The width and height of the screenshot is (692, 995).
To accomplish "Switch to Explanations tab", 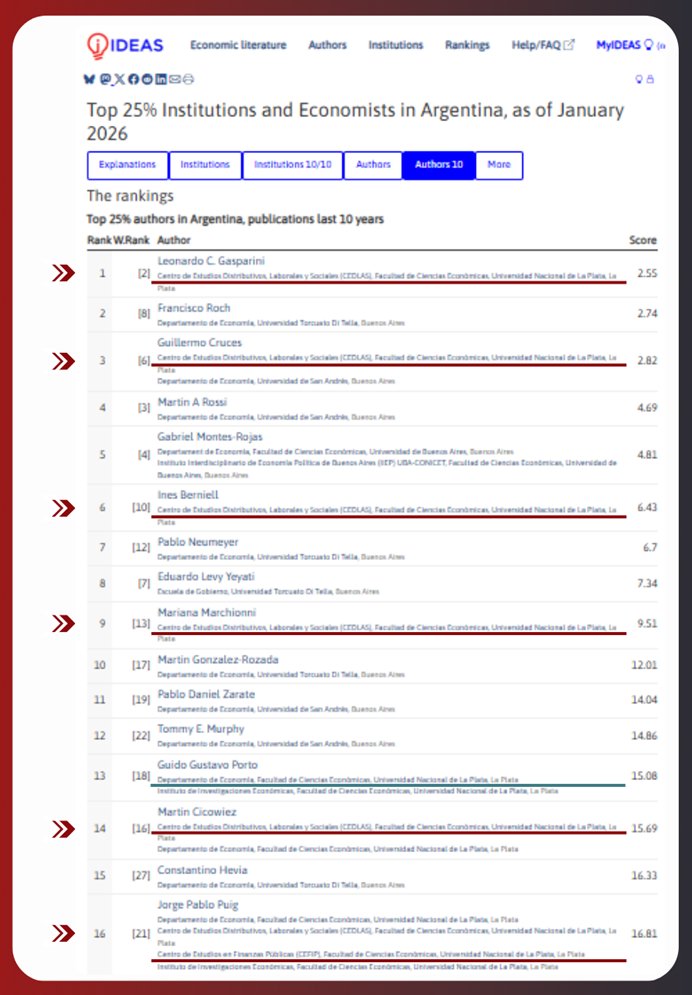I will [127, 165].
